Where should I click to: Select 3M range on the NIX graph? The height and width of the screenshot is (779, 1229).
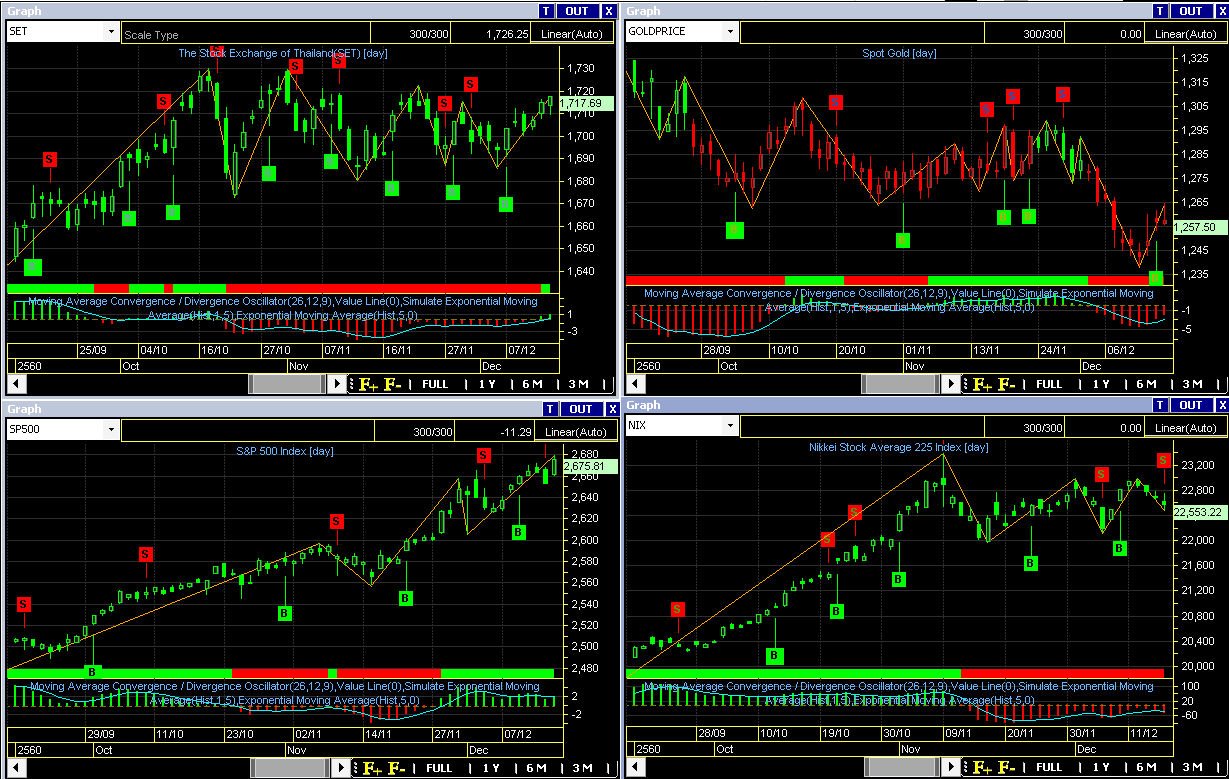(x=1192, y=768)
